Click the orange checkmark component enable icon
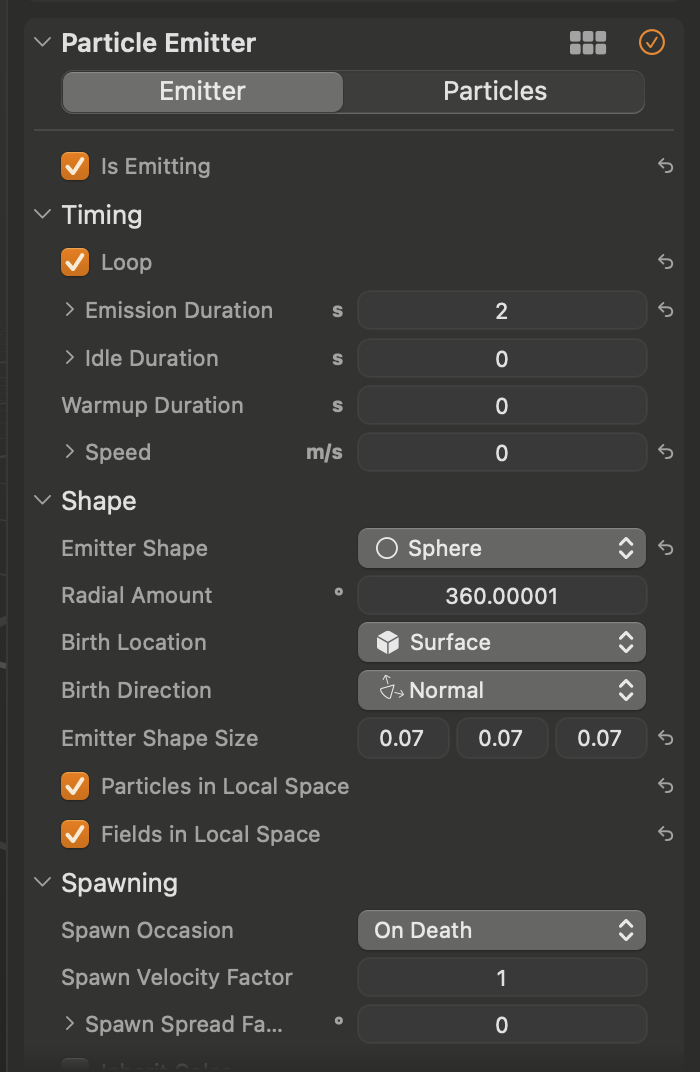This screenshot has width=700, height=1072. (651, 42)
